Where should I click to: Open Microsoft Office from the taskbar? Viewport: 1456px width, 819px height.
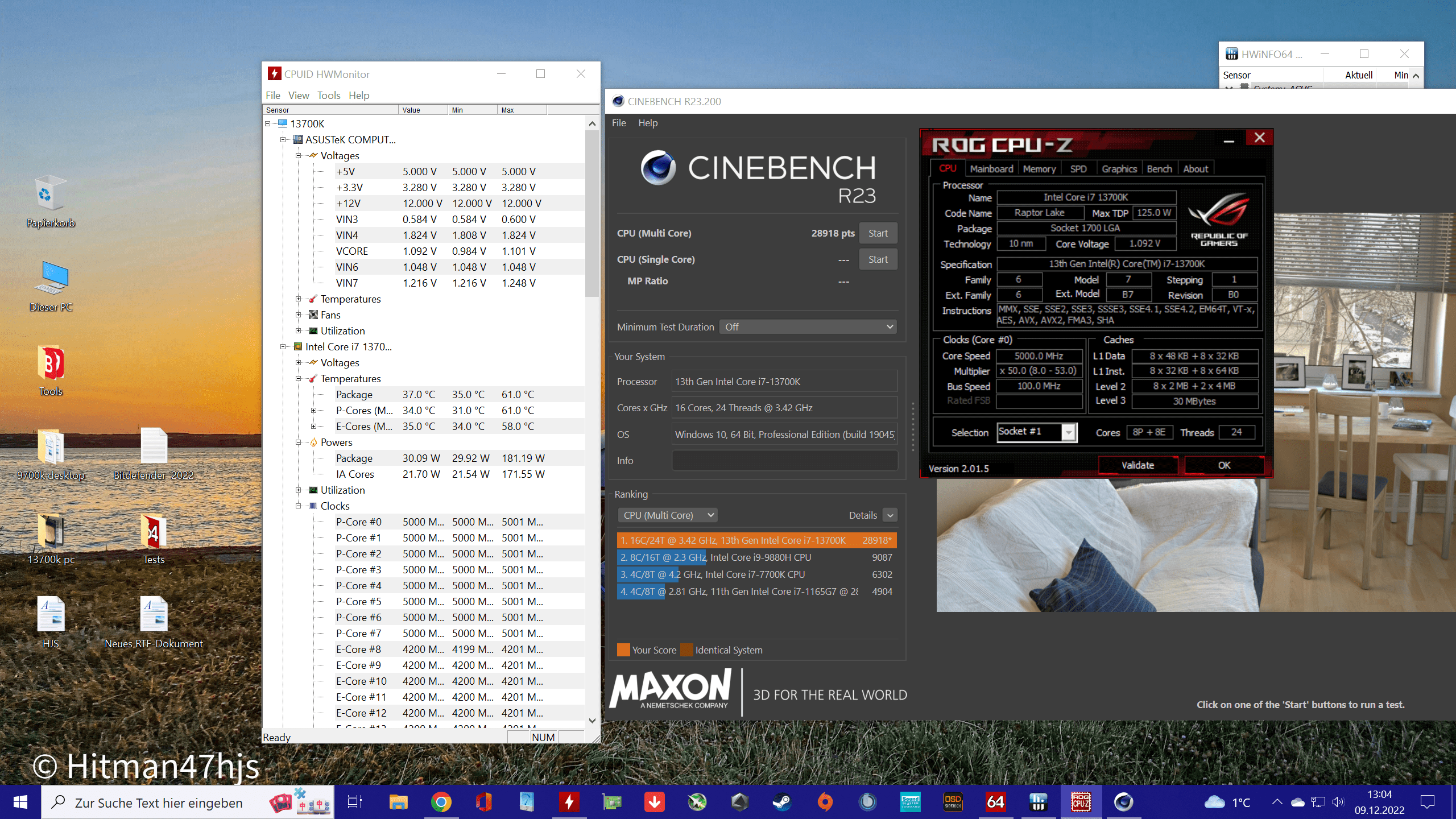click(x=483, y=802)
